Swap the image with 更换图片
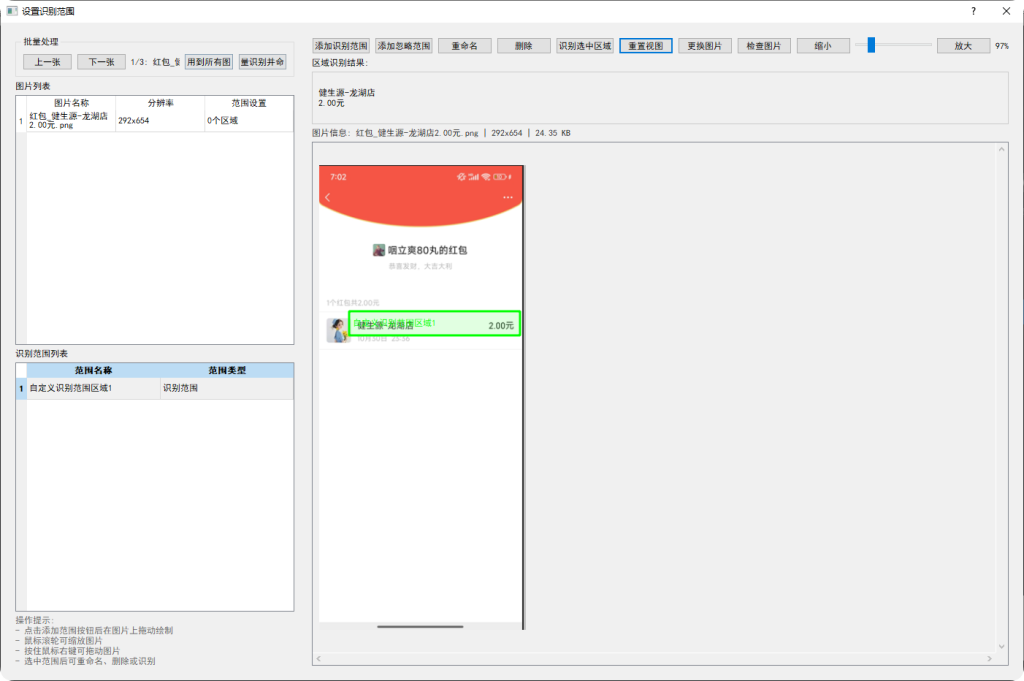Image resolution: width=1024 pixels, height=681 pixels. (704, 45)
